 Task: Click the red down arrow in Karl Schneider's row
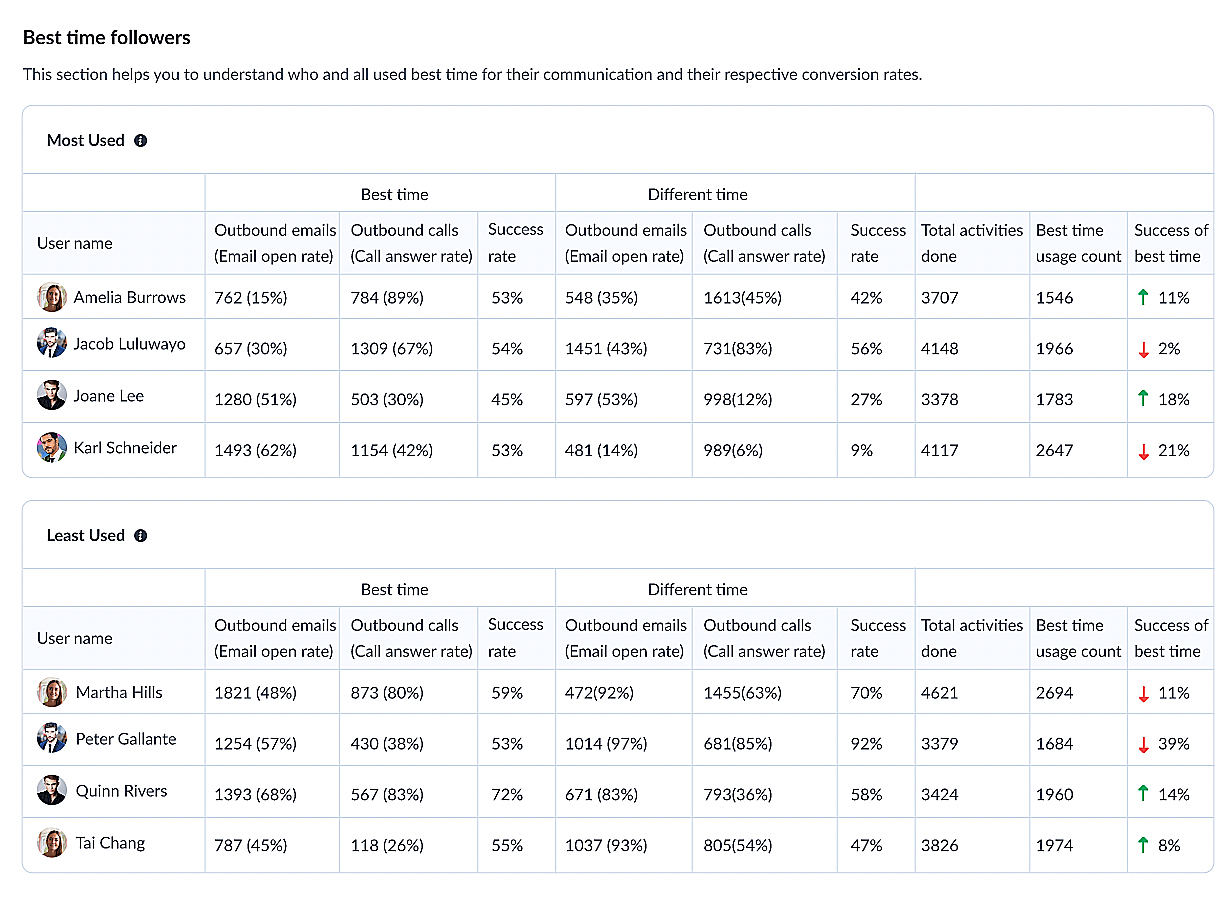tap(1143, 451)
